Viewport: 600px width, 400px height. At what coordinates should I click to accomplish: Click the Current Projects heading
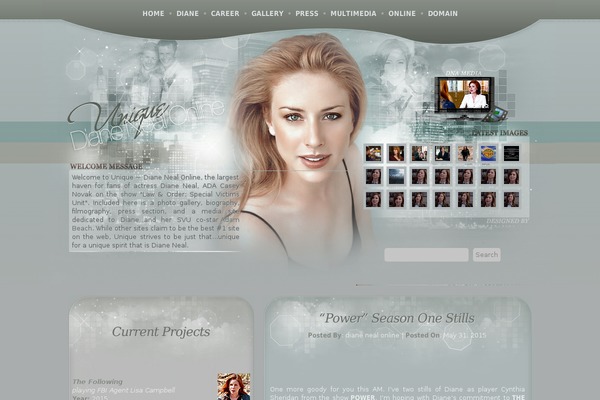click(161, 331)
